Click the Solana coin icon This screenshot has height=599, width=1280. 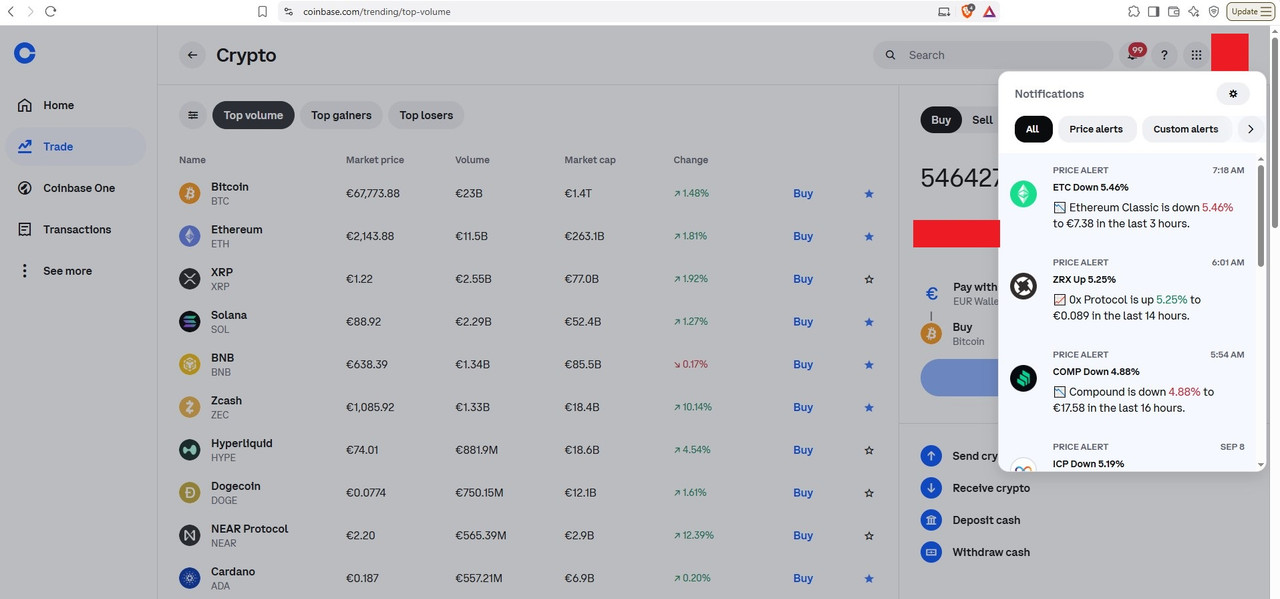click(x=189, y=322)
